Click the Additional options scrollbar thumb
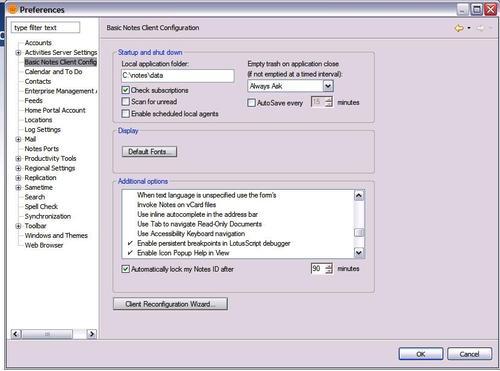The image size is (500, 371). click(x=359, y=233)
